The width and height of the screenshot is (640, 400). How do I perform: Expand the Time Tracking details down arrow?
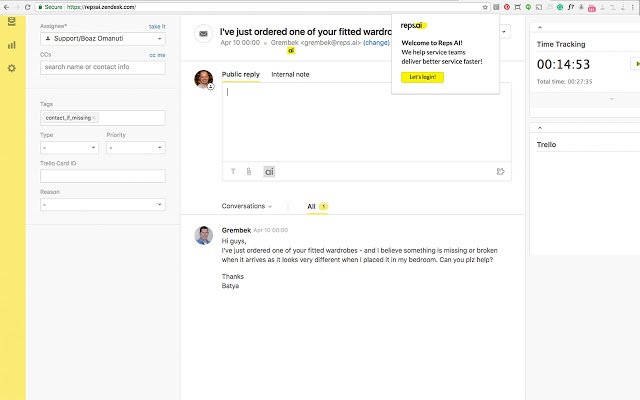tap(611, 99)
